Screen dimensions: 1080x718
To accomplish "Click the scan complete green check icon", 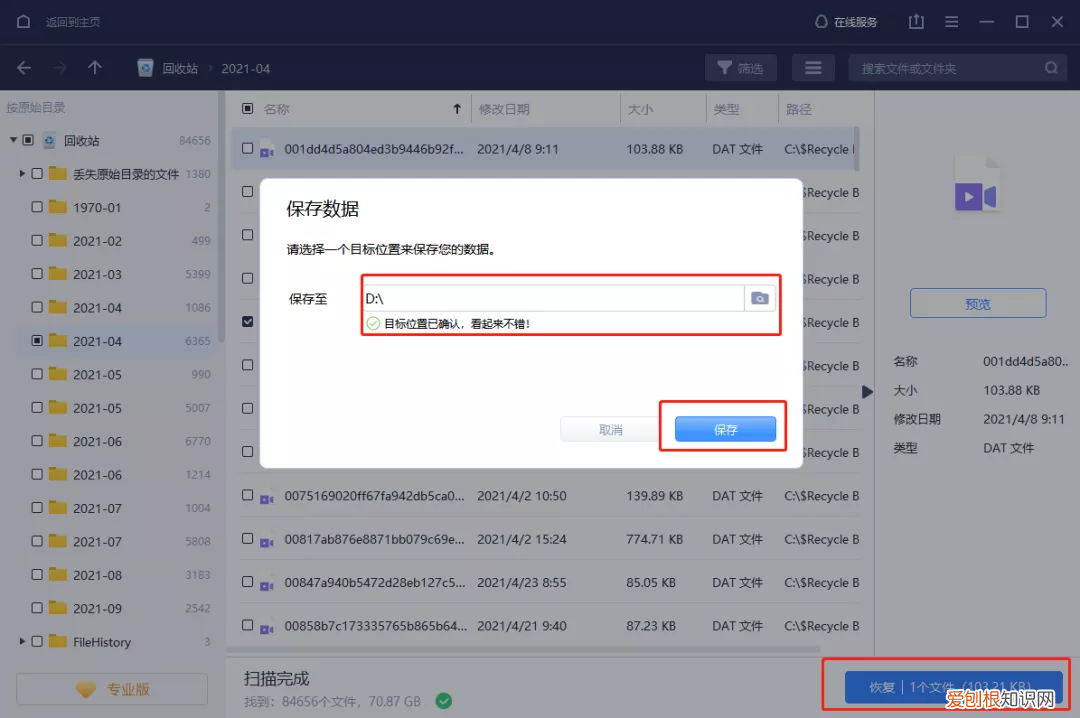I will click(443, 701).
